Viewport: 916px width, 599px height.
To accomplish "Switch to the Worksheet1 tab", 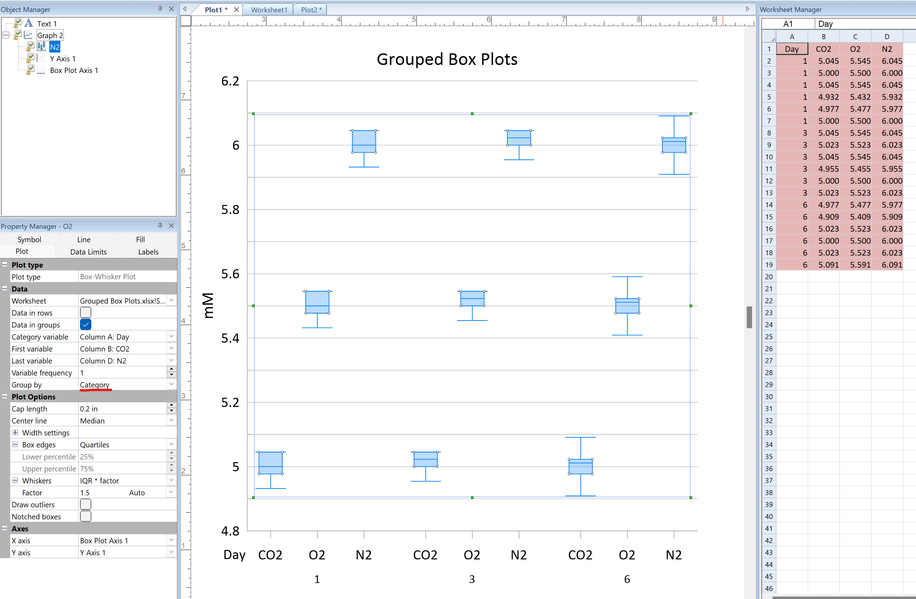I will [x=269, y=9].
